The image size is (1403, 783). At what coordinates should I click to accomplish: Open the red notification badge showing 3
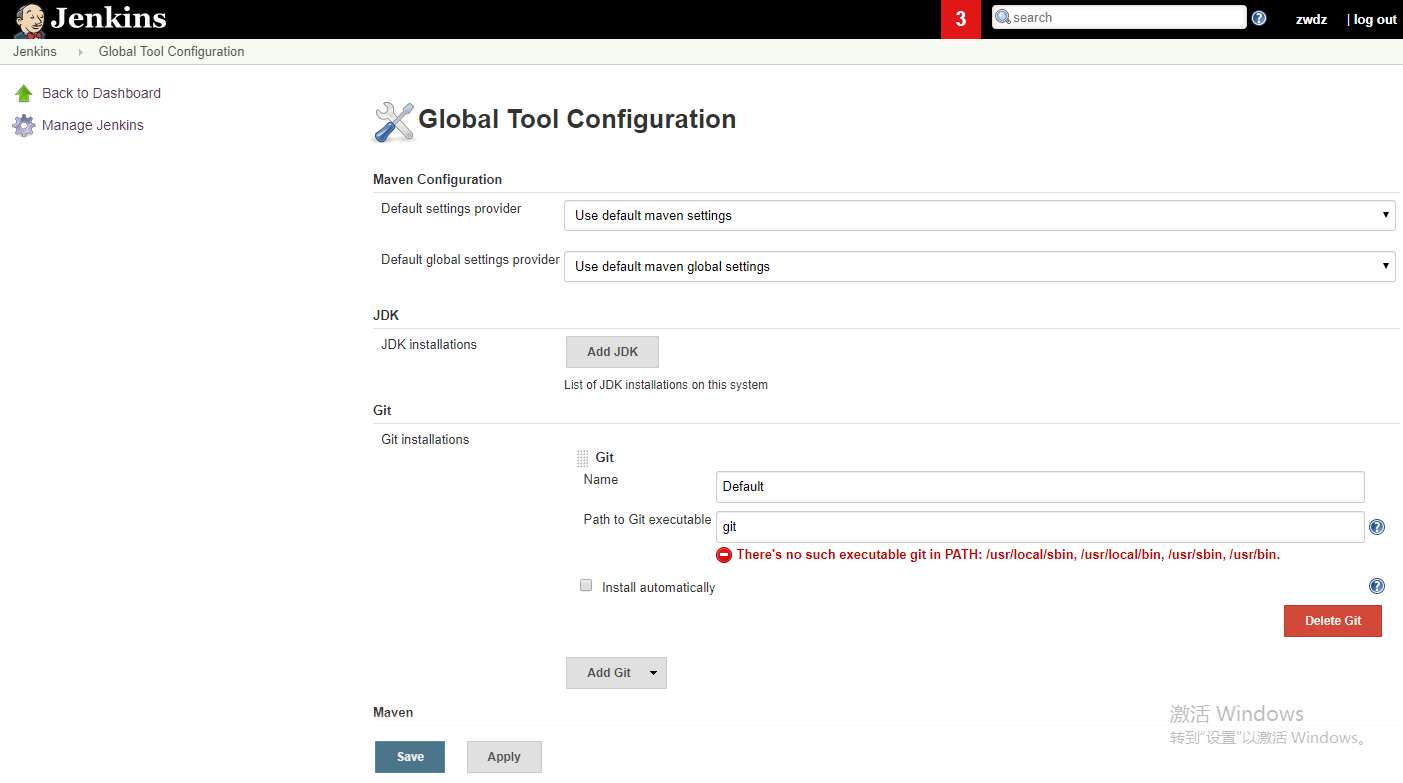tap(961, 19)
